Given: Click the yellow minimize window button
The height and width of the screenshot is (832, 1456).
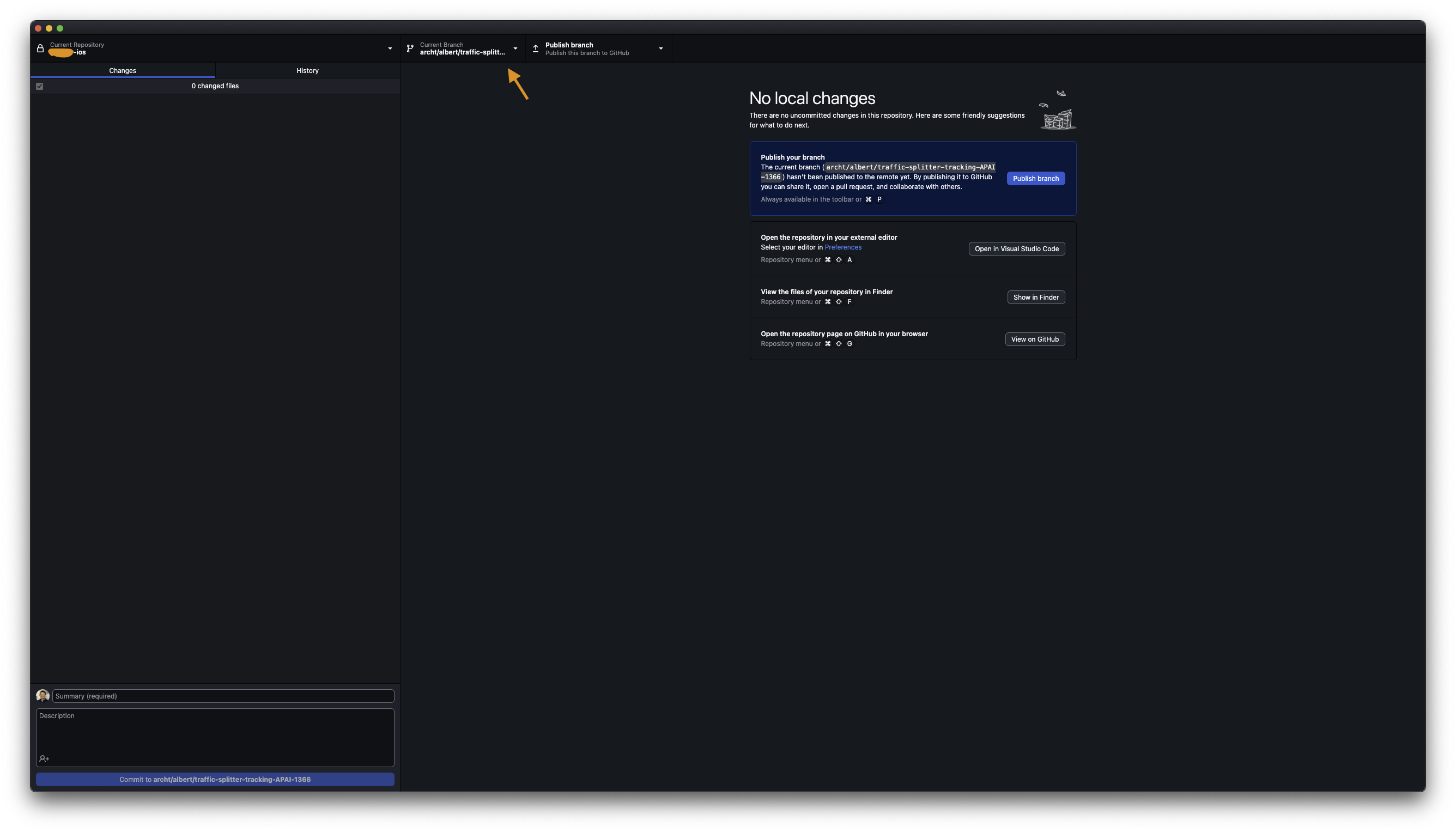Looking at the screenshot, I should [x=49, y=28].
